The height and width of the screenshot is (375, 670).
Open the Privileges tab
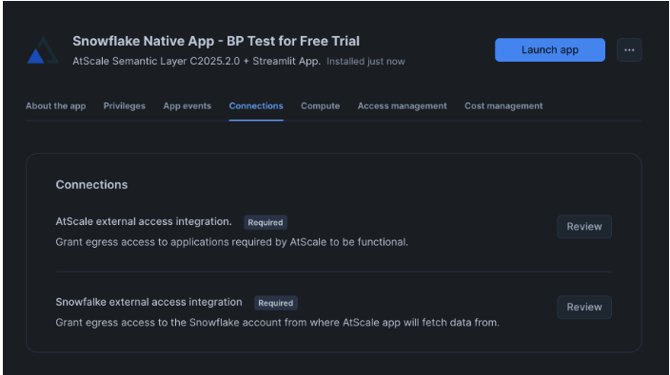(124, 106)
